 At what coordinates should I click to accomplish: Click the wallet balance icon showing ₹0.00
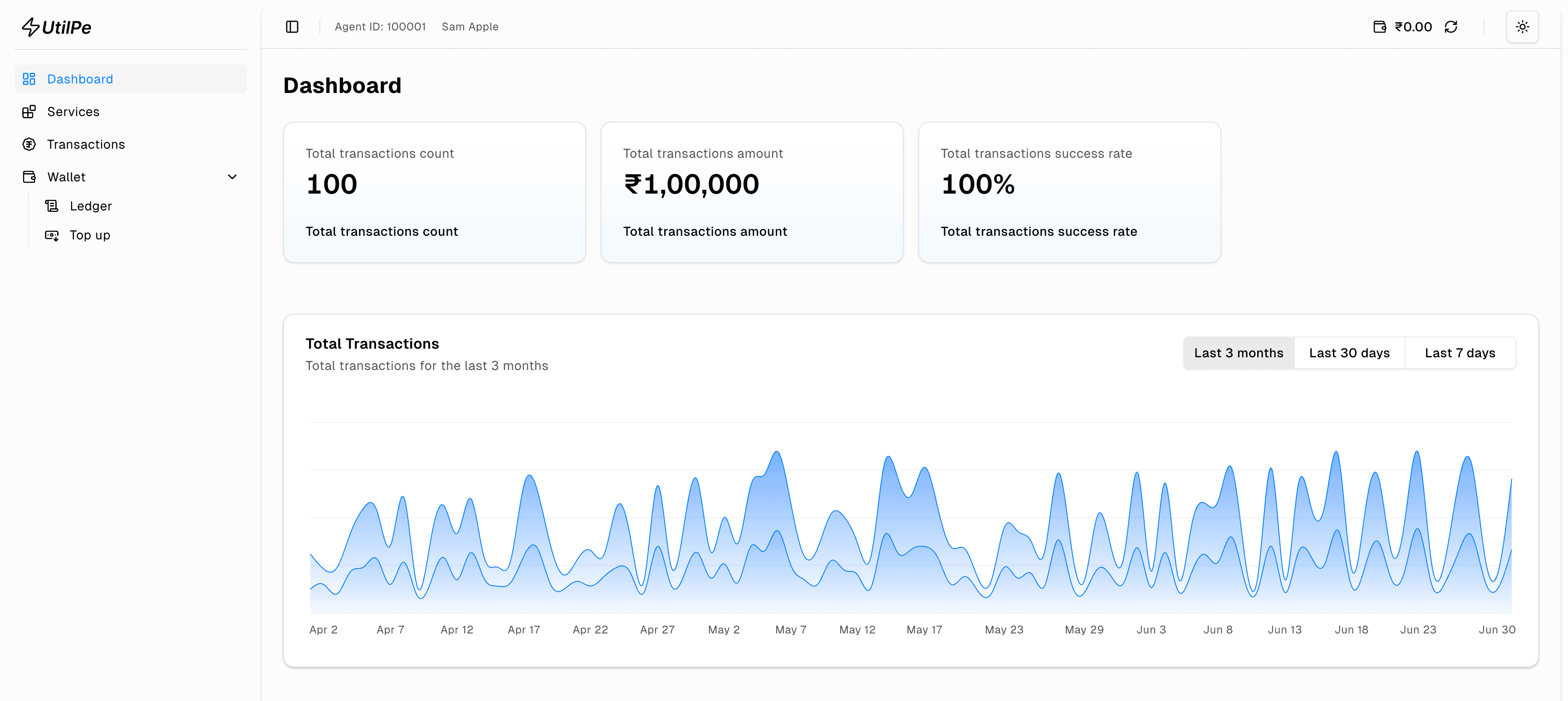point(1381,26)
